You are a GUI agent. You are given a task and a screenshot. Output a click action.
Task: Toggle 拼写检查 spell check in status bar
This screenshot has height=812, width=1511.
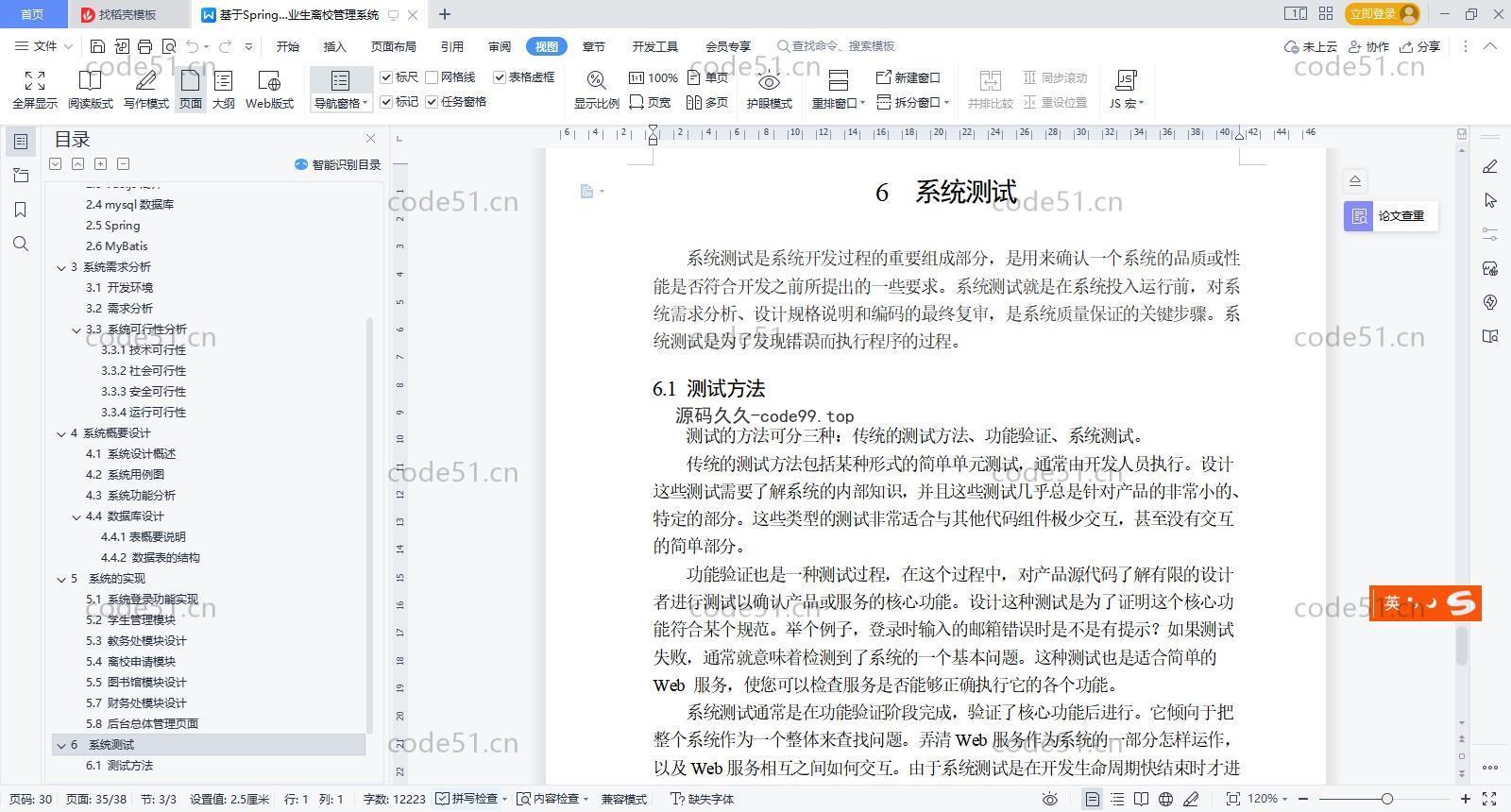coord(470,799)
